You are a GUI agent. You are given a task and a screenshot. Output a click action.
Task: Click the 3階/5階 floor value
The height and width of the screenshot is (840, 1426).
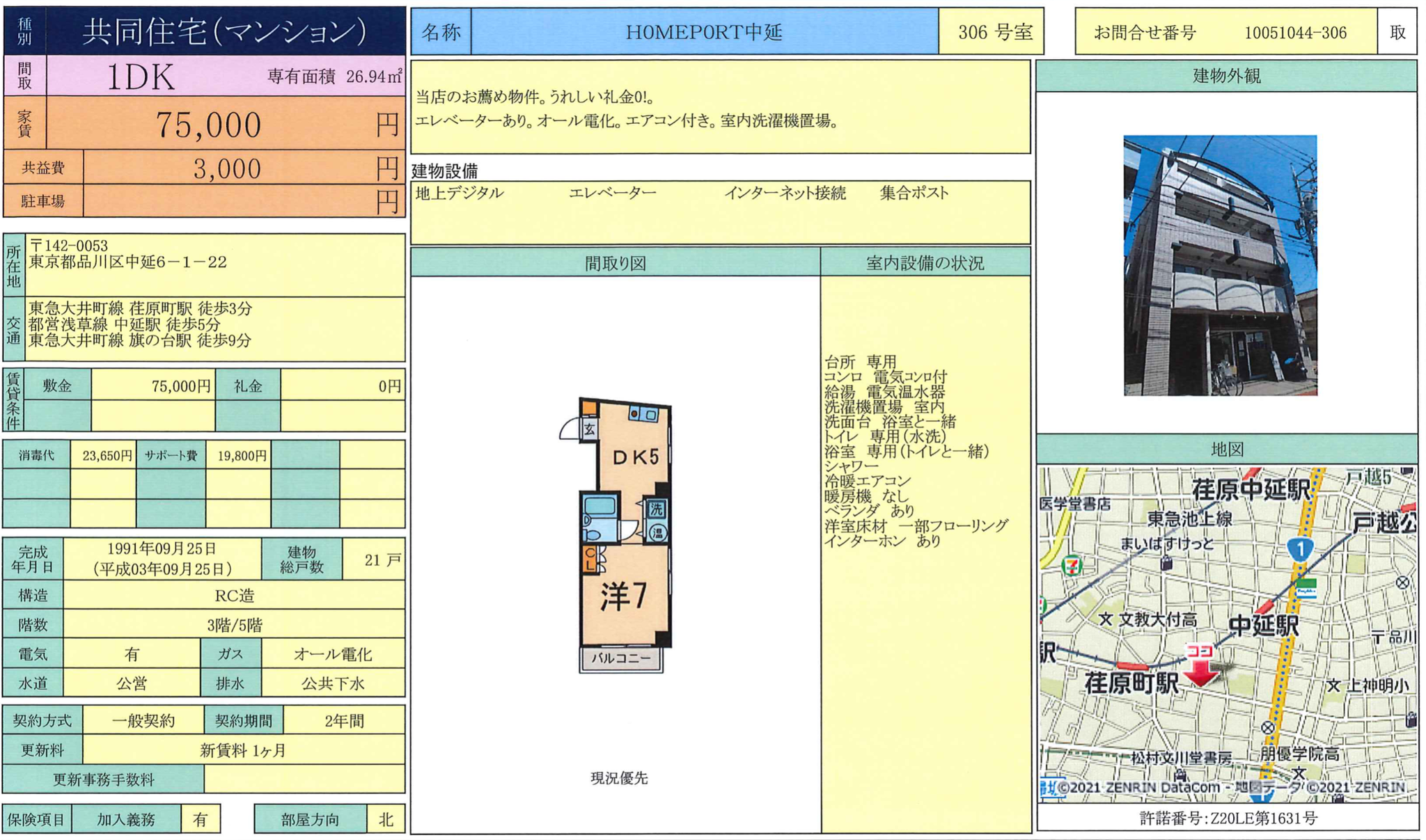tap(235, 625)
